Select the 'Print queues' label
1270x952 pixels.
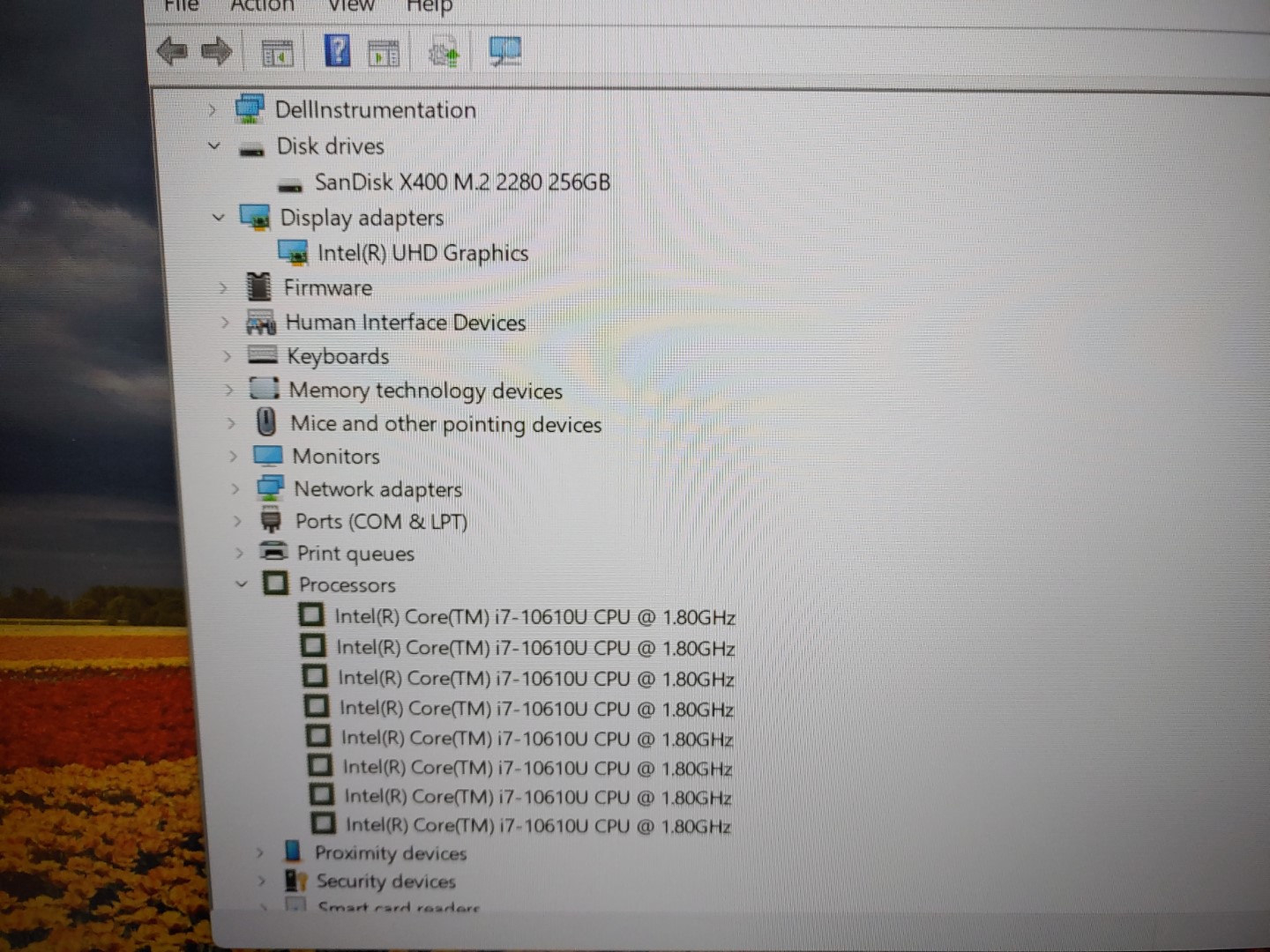point(355,554)
